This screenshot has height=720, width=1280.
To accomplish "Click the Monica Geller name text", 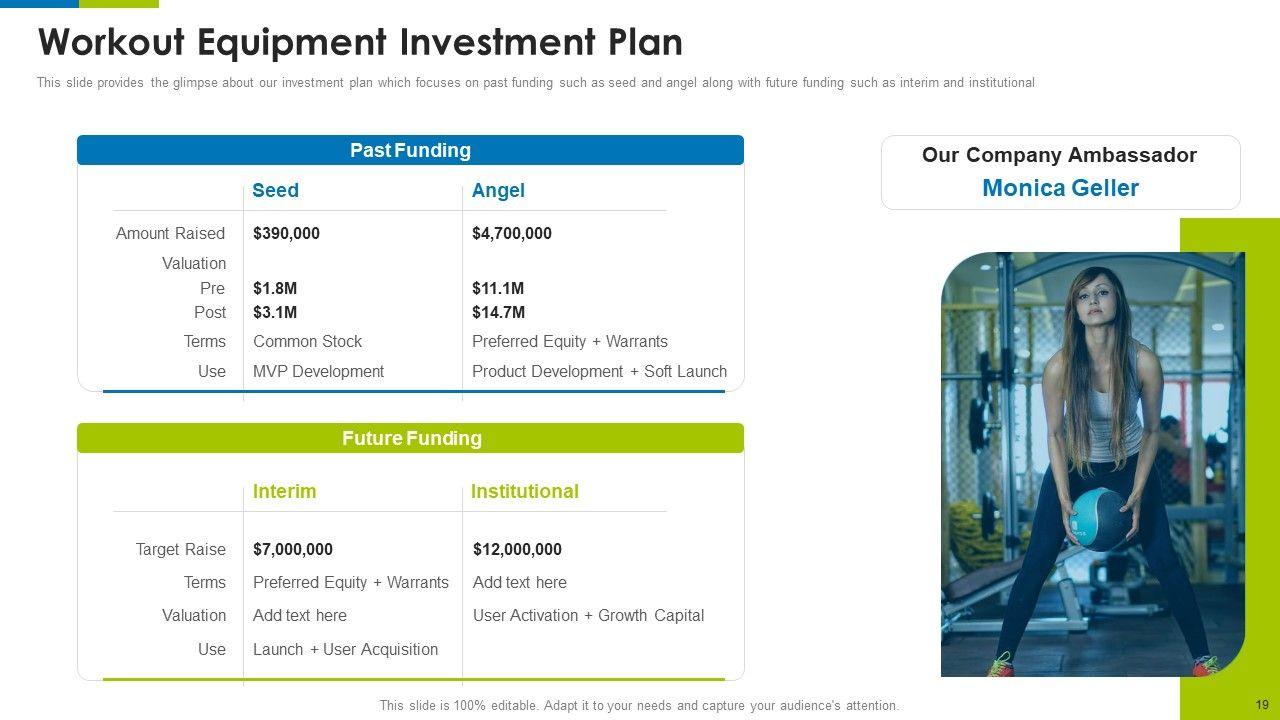I will coord(1060,188).
